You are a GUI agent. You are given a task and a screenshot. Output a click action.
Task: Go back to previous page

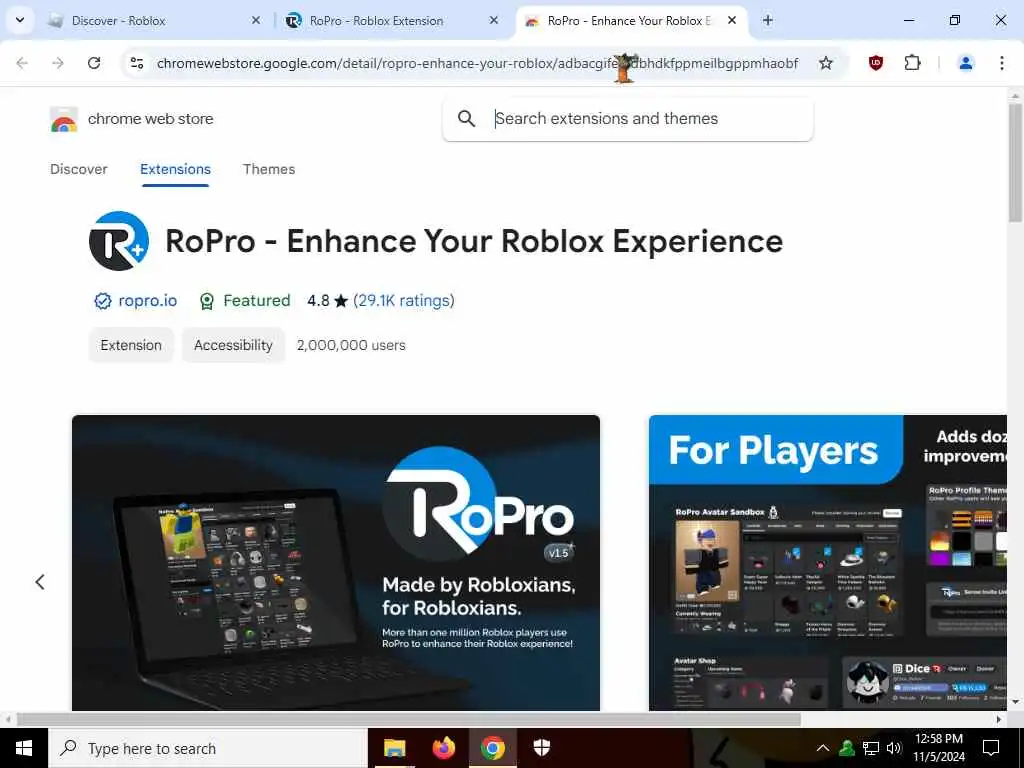[22, 63]
